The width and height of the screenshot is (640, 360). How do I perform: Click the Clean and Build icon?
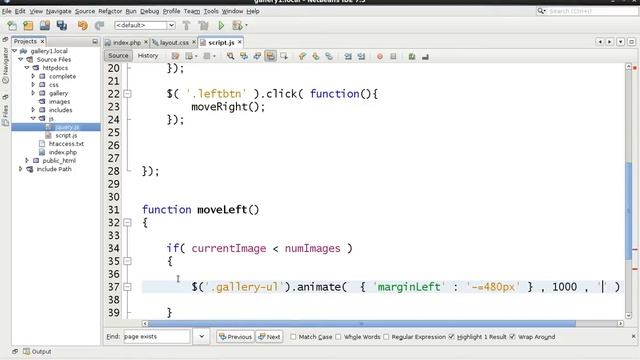pyautogui.click(x=203, y=25)
